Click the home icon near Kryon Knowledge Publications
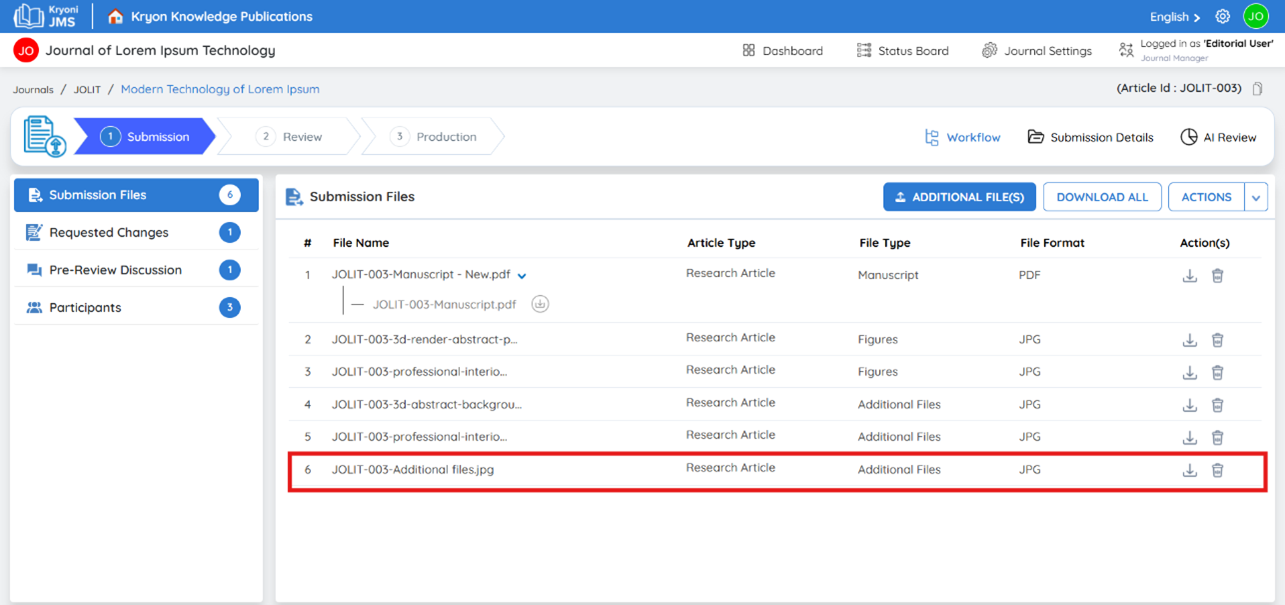Image resolution: width=1285 pixels, height=605 pixels. click(116, 16)
